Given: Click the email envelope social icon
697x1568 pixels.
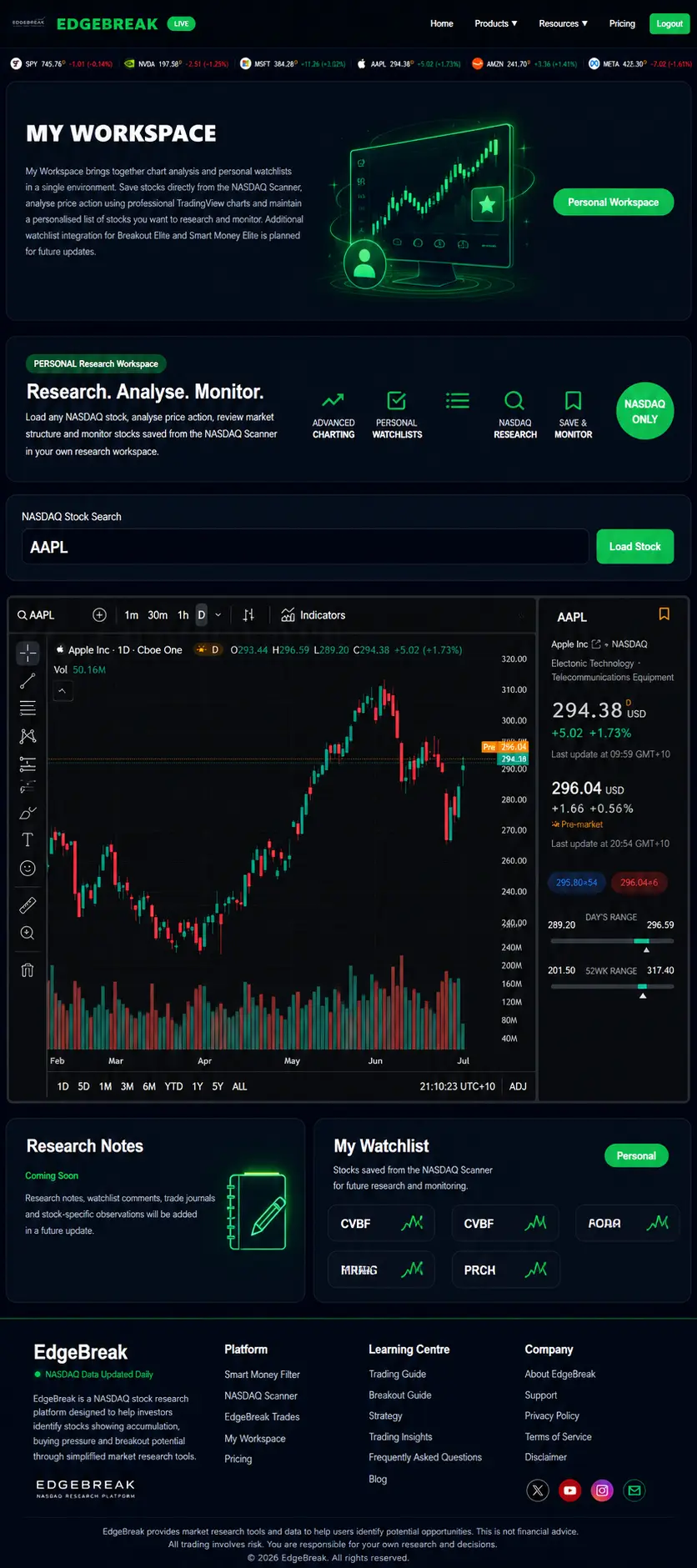Looking at the screenshot, I should point(634,1490).
